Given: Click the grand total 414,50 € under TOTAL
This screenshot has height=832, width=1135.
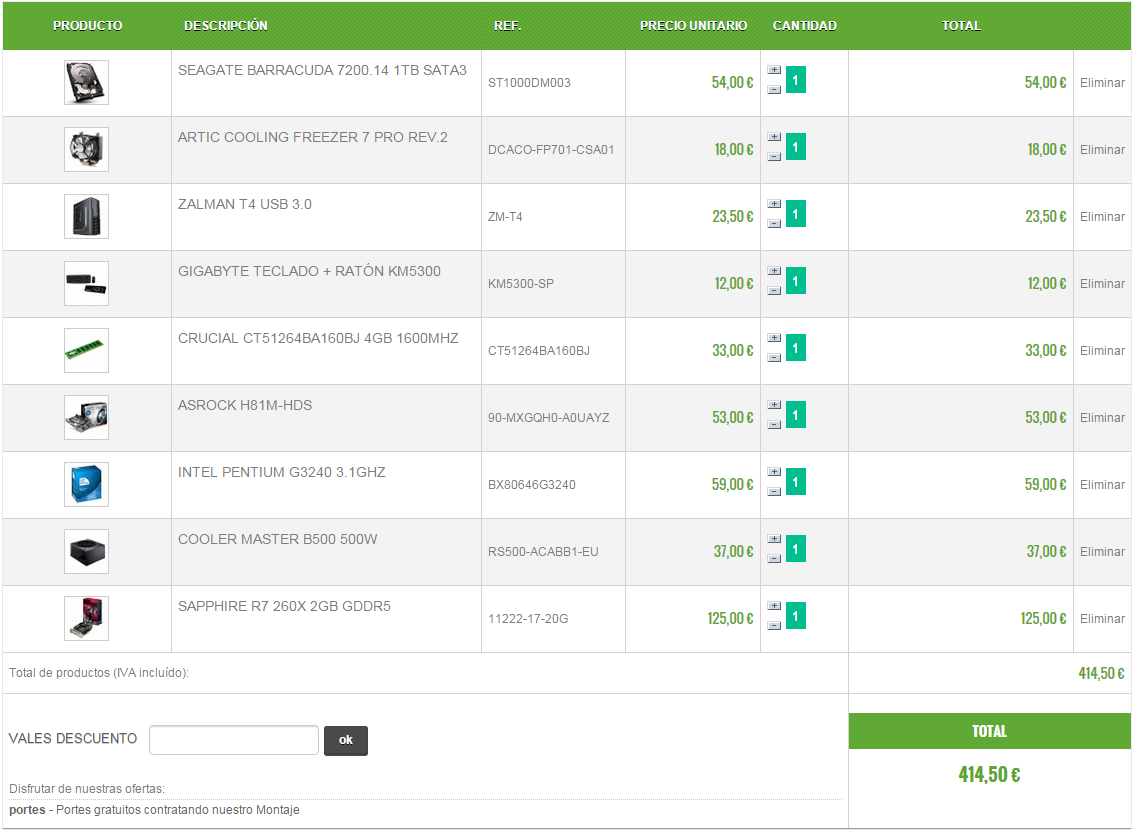Looking at the screenshot, I should 990,774.
